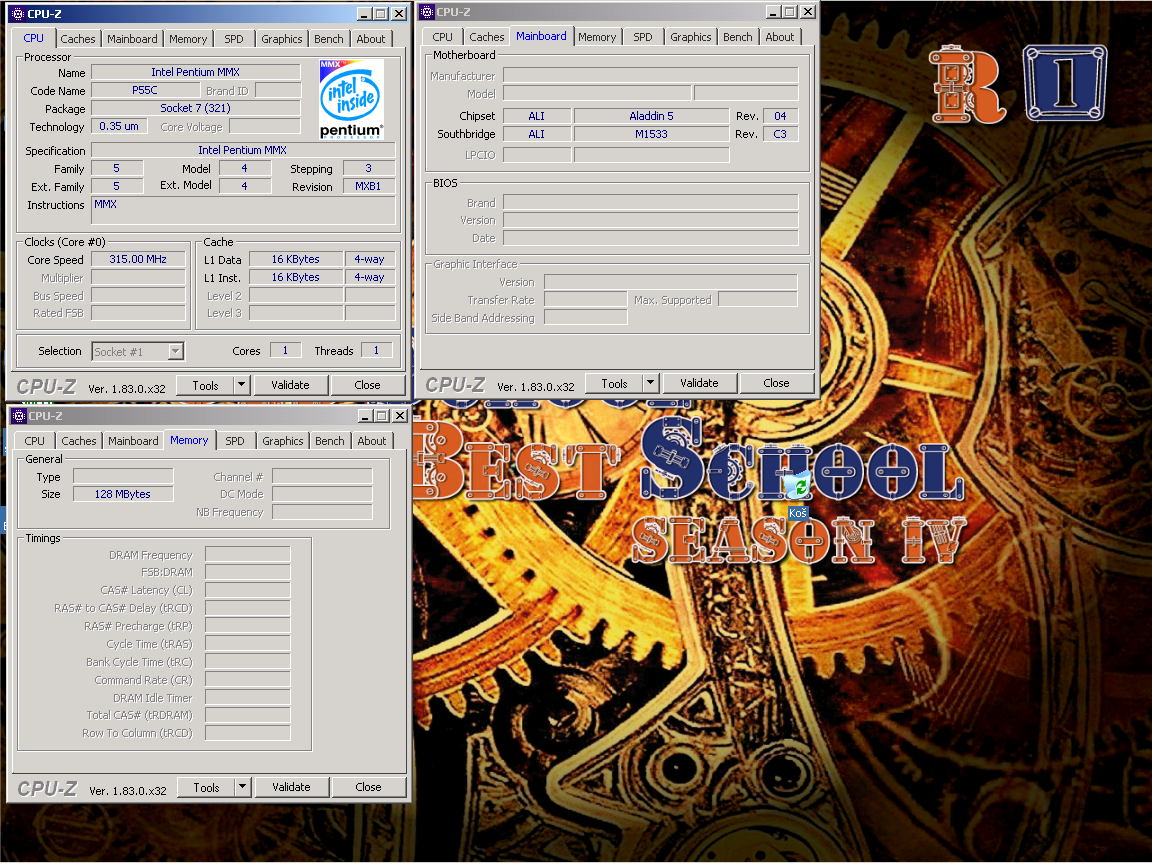Click the Code Name value P55C

[x=145, y=90]
